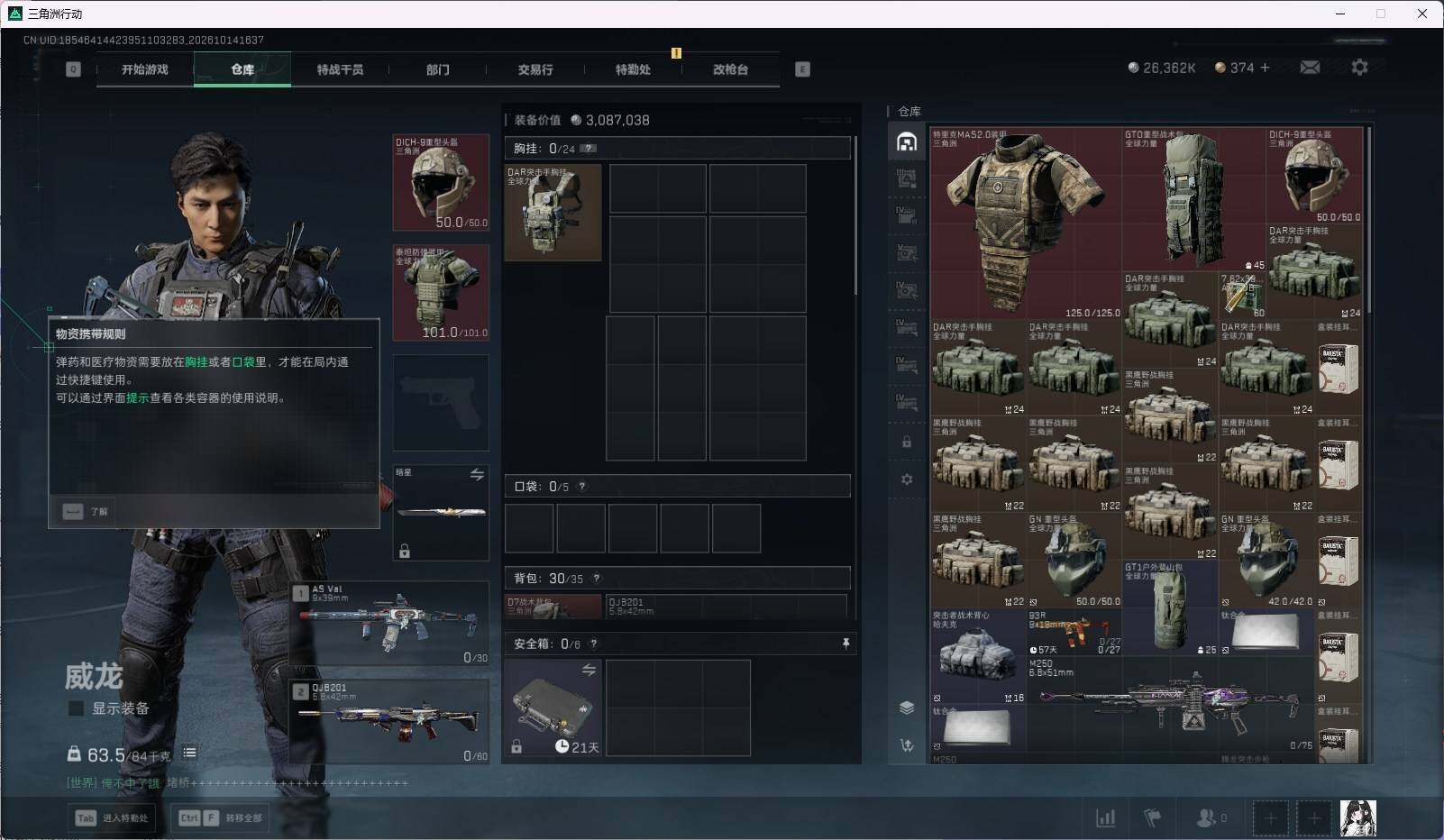Click the pin icon on the secure box row
Screen dimensions: 1444x840
click(845, 644)
